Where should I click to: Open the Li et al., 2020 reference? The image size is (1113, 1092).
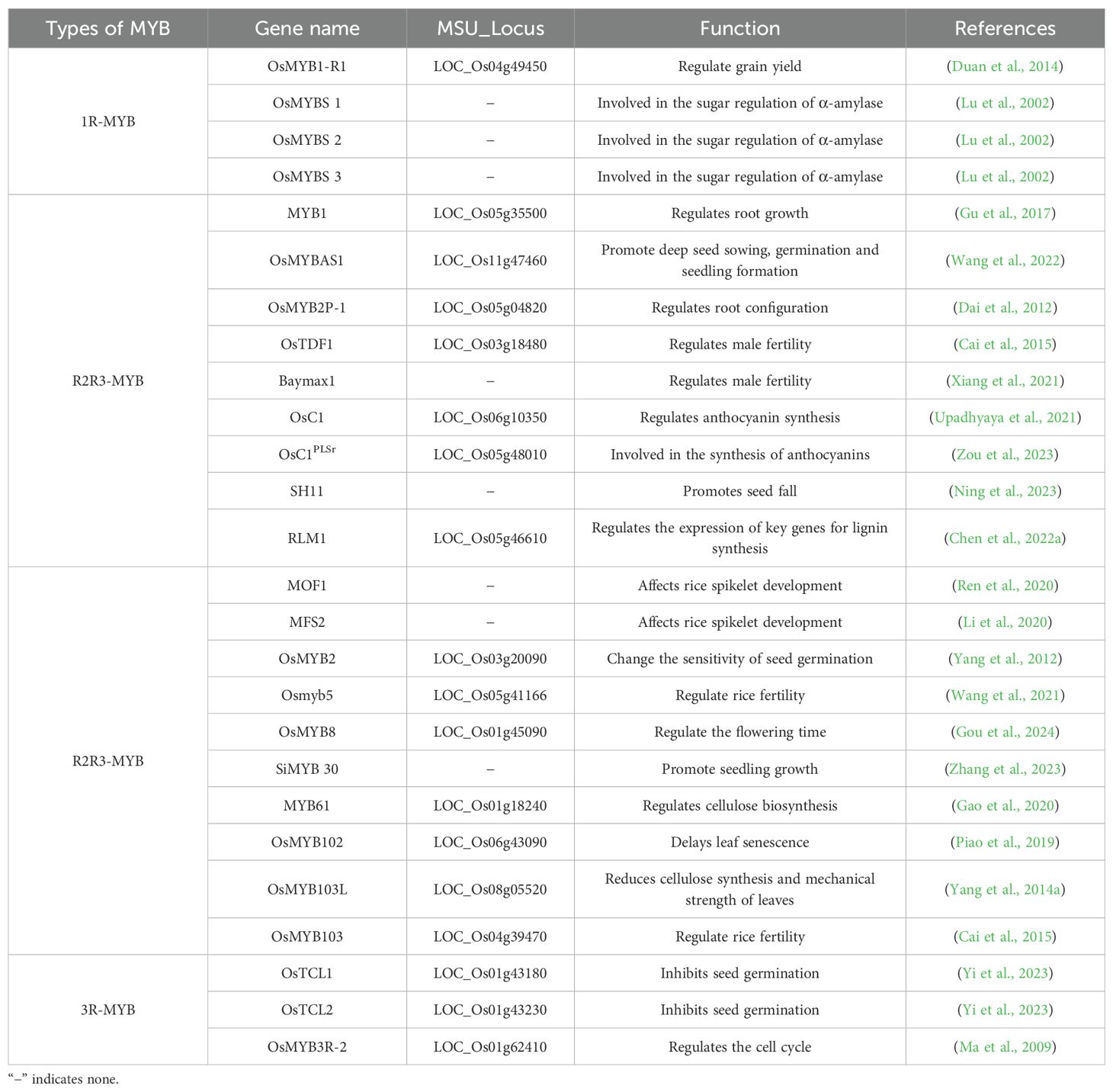pyautogui.click(x=1005, y=622)
